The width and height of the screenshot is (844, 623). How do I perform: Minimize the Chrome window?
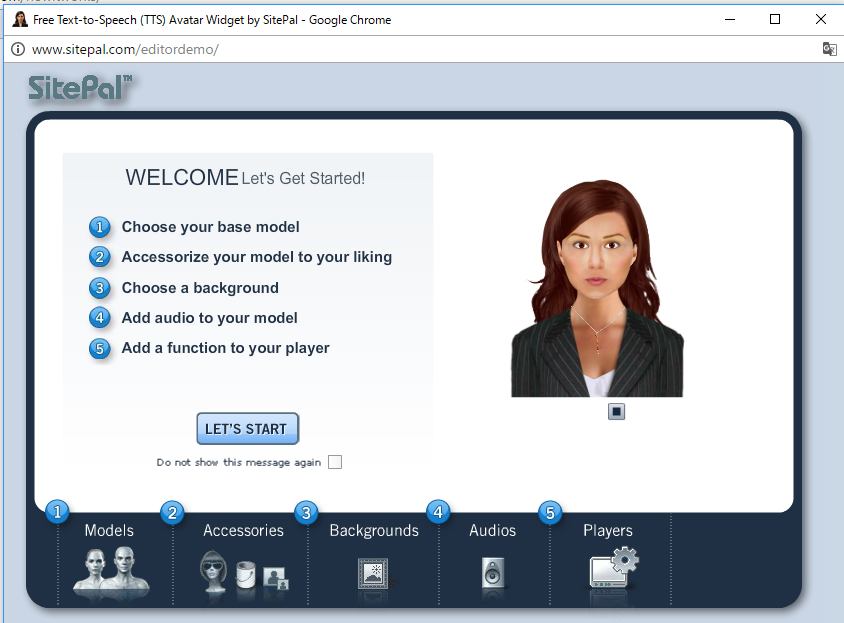coord(730,19)
